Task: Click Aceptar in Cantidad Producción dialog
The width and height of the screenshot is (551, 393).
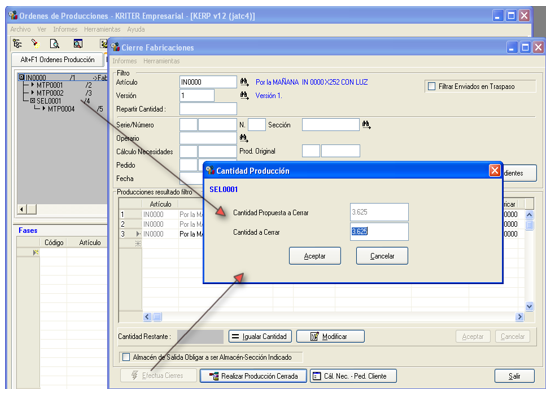Action: [x=315, y=256]
